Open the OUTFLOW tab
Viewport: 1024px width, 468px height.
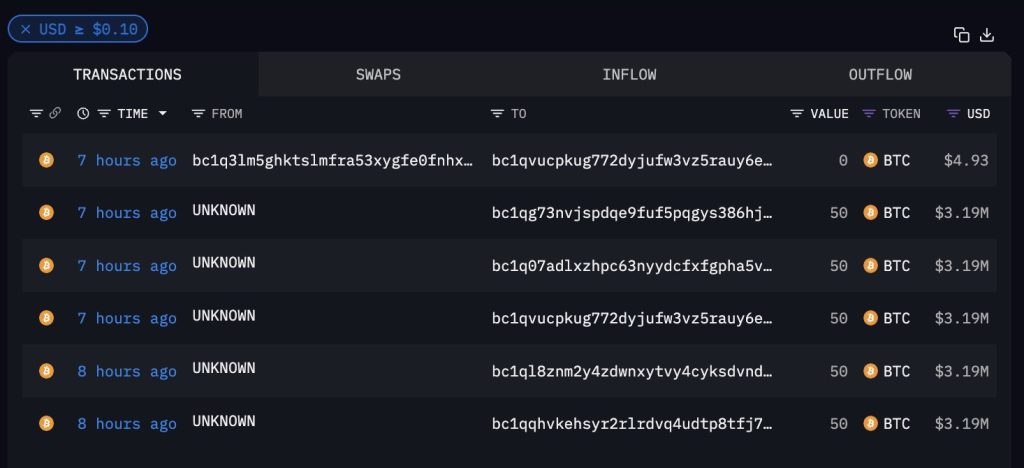(880, 74)
